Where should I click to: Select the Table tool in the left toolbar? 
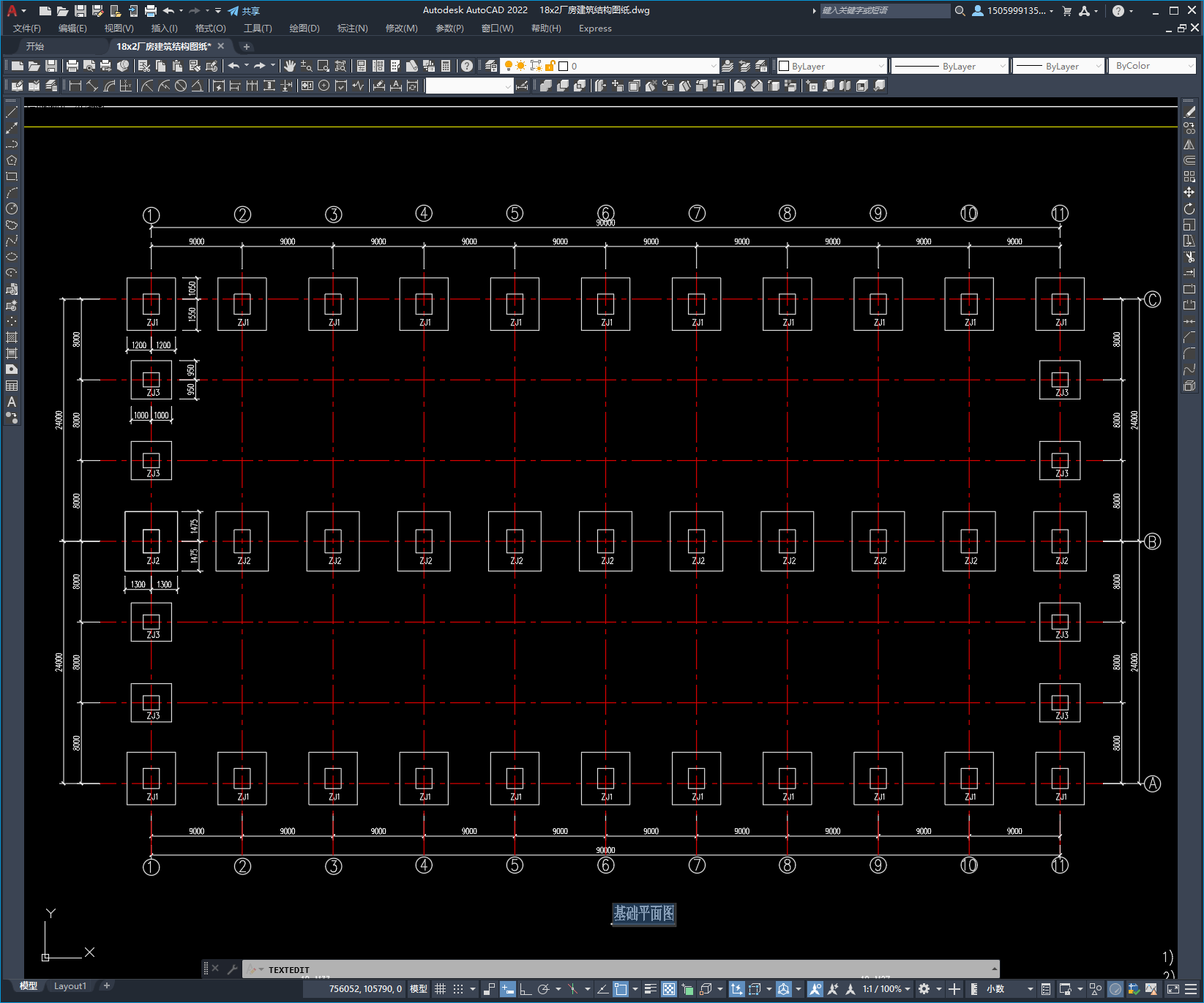12,386
